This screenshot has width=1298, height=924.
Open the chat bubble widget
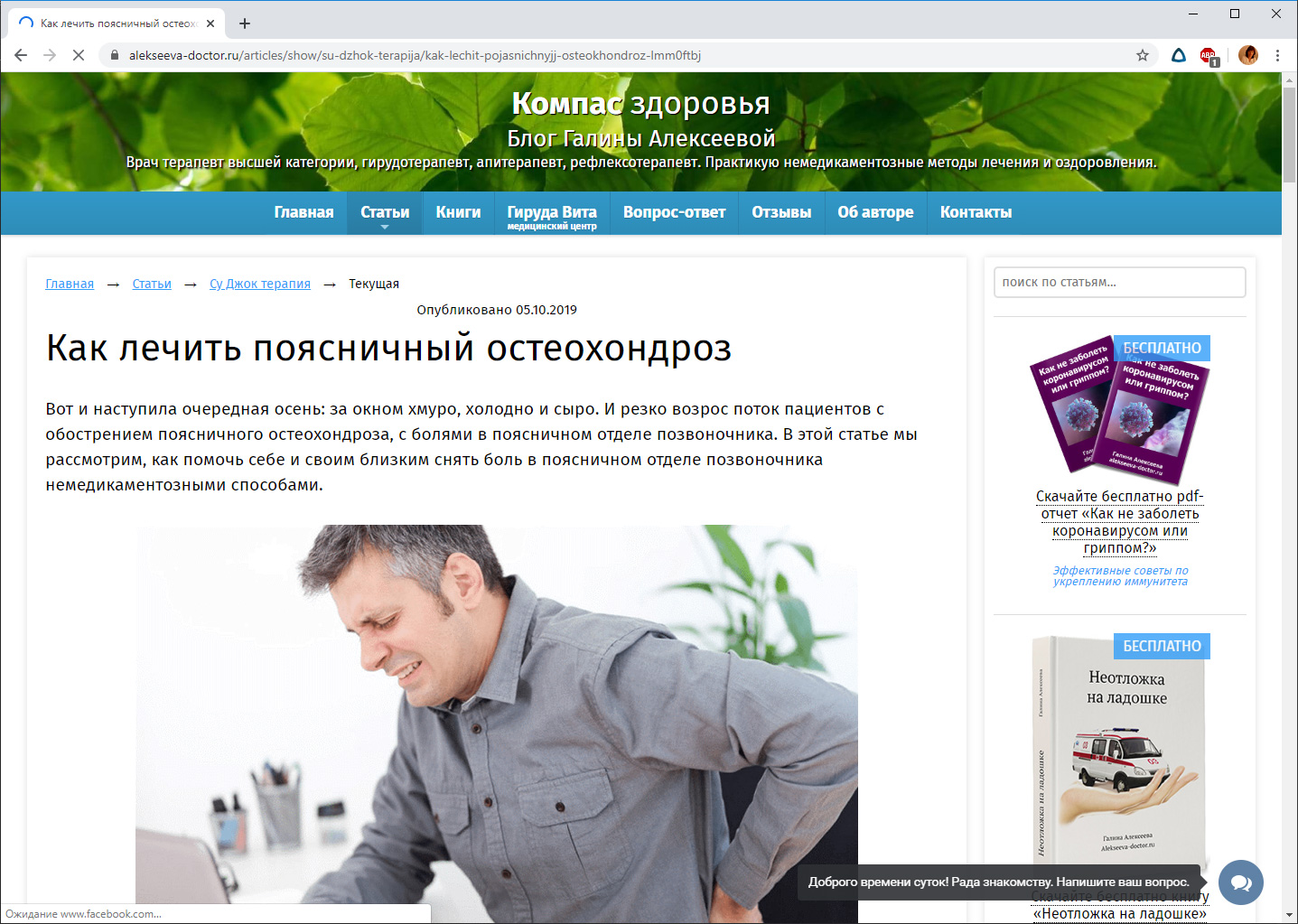coord(1241,882)
